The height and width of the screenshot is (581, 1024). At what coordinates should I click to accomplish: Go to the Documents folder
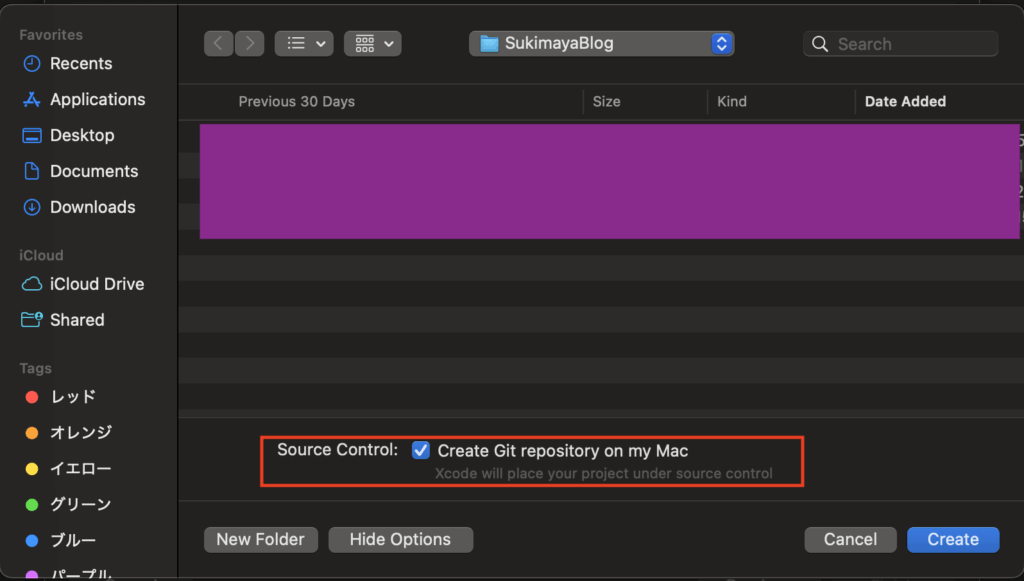80,171
